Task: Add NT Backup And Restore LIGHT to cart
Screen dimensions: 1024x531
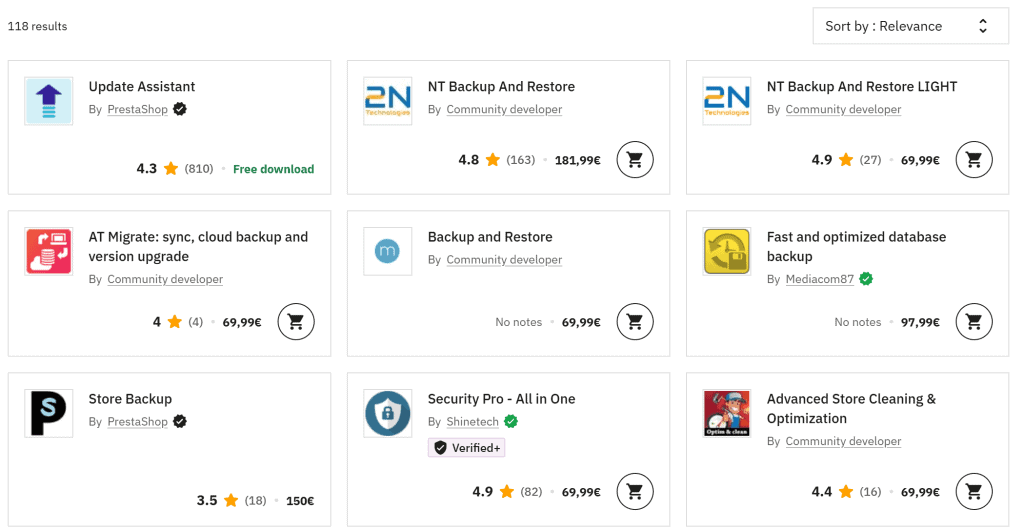Action: coord(974,159)
